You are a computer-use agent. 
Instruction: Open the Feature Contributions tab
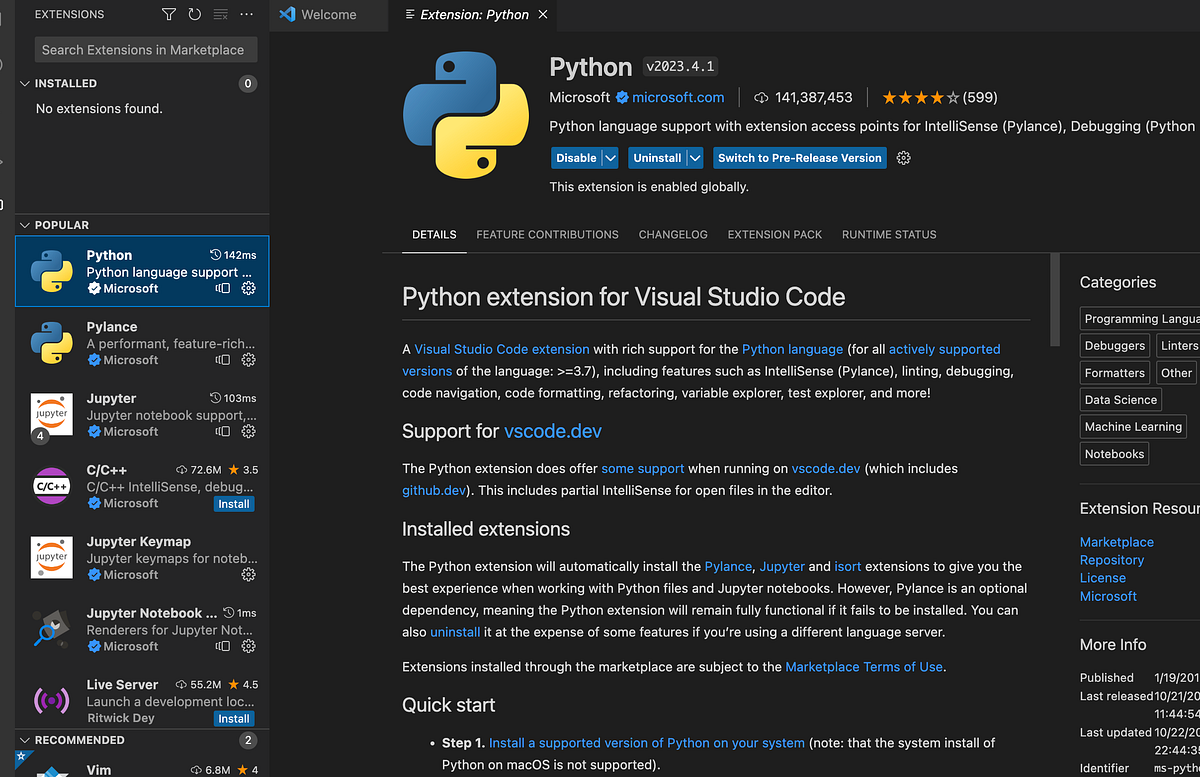coord(547,234)
